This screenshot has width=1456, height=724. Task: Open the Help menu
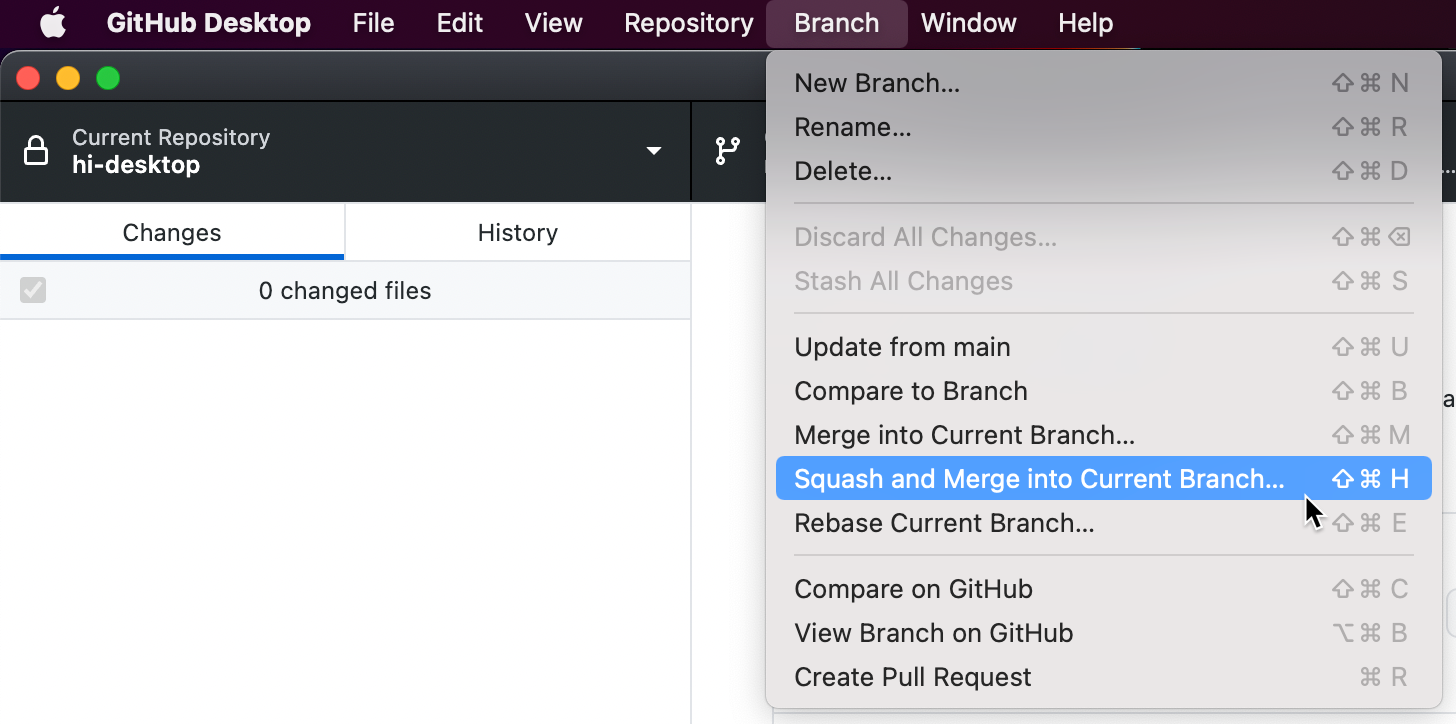click(1085, 22)
